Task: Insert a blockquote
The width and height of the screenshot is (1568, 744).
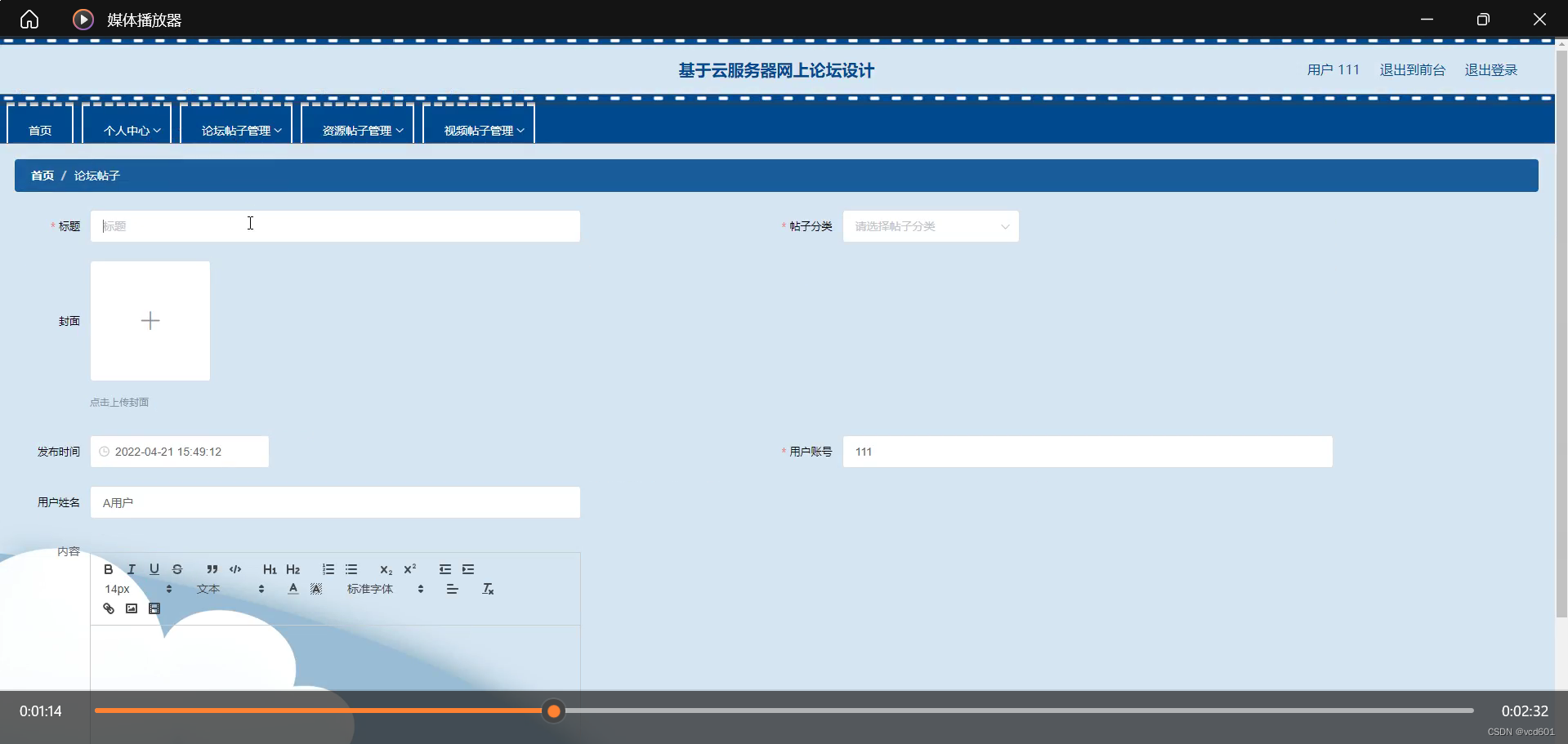Action: 212,569
